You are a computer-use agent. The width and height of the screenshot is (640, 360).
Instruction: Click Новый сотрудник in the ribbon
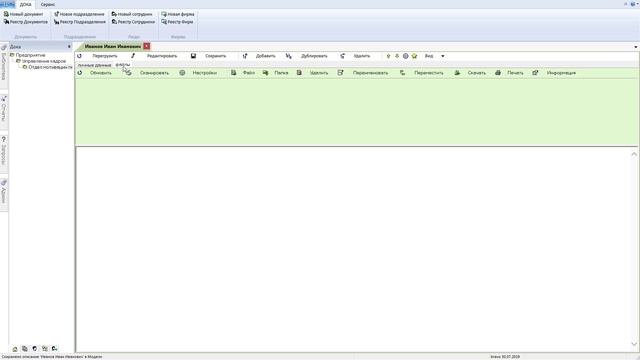[x=132, y=14]
